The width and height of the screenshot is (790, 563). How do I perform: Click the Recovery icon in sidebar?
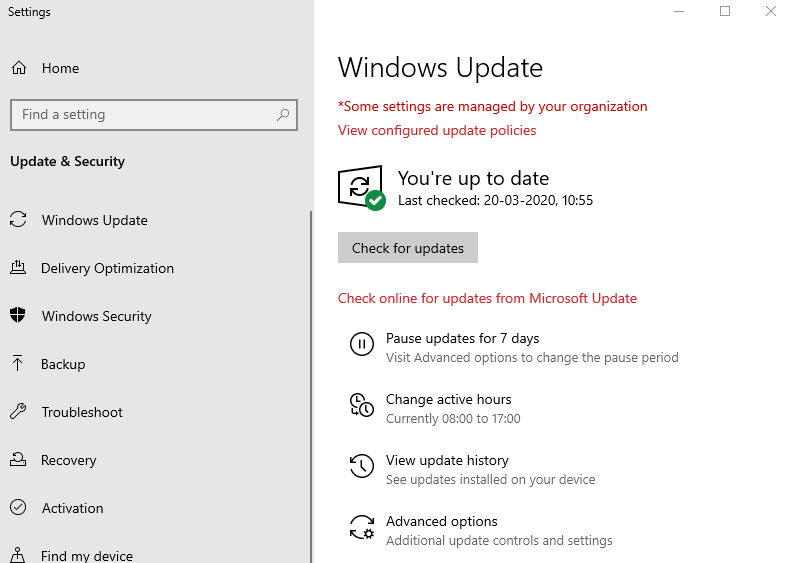coord(18,459)
